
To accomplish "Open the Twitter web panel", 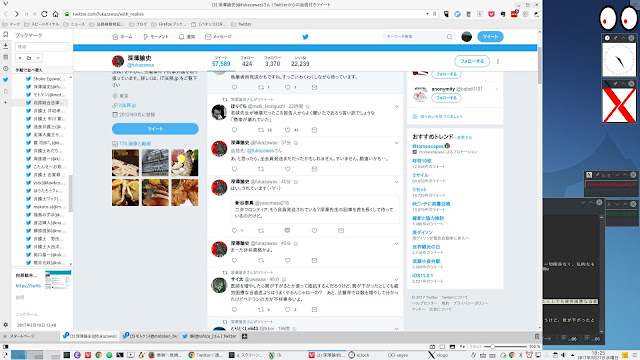I will (x=5, y=80).
